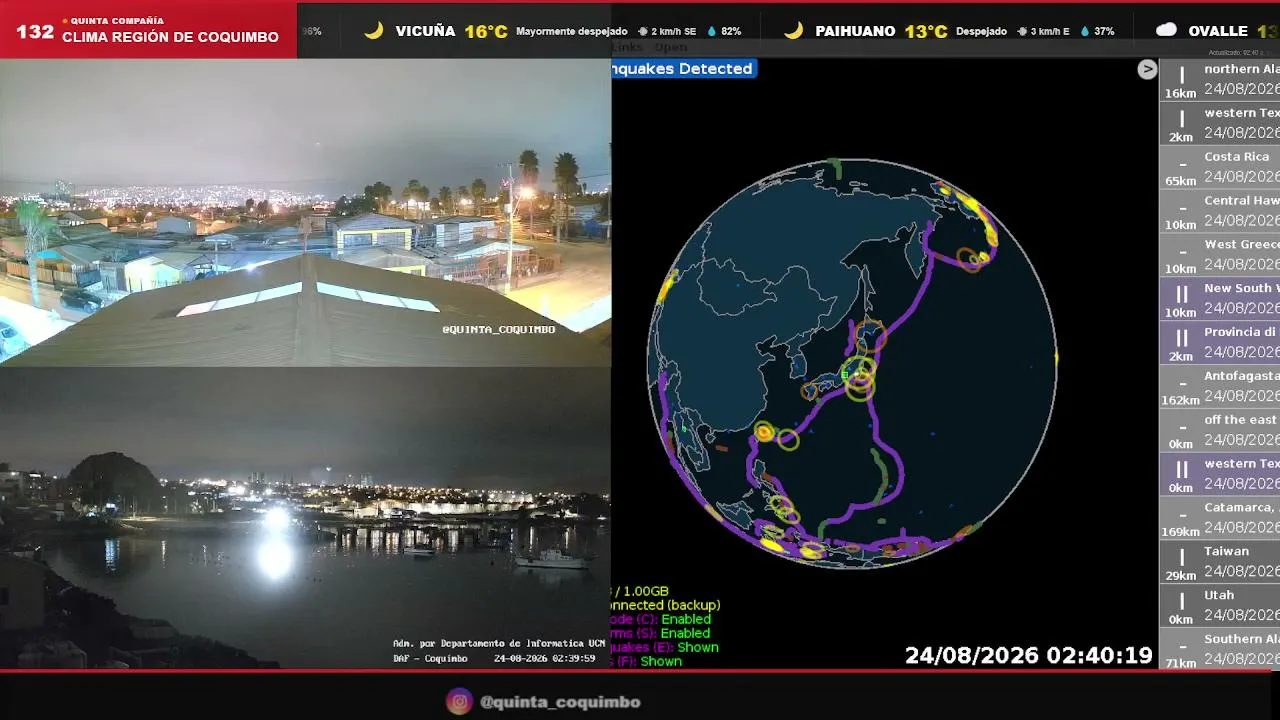Click the top city-view camera feed

[305, 212]
